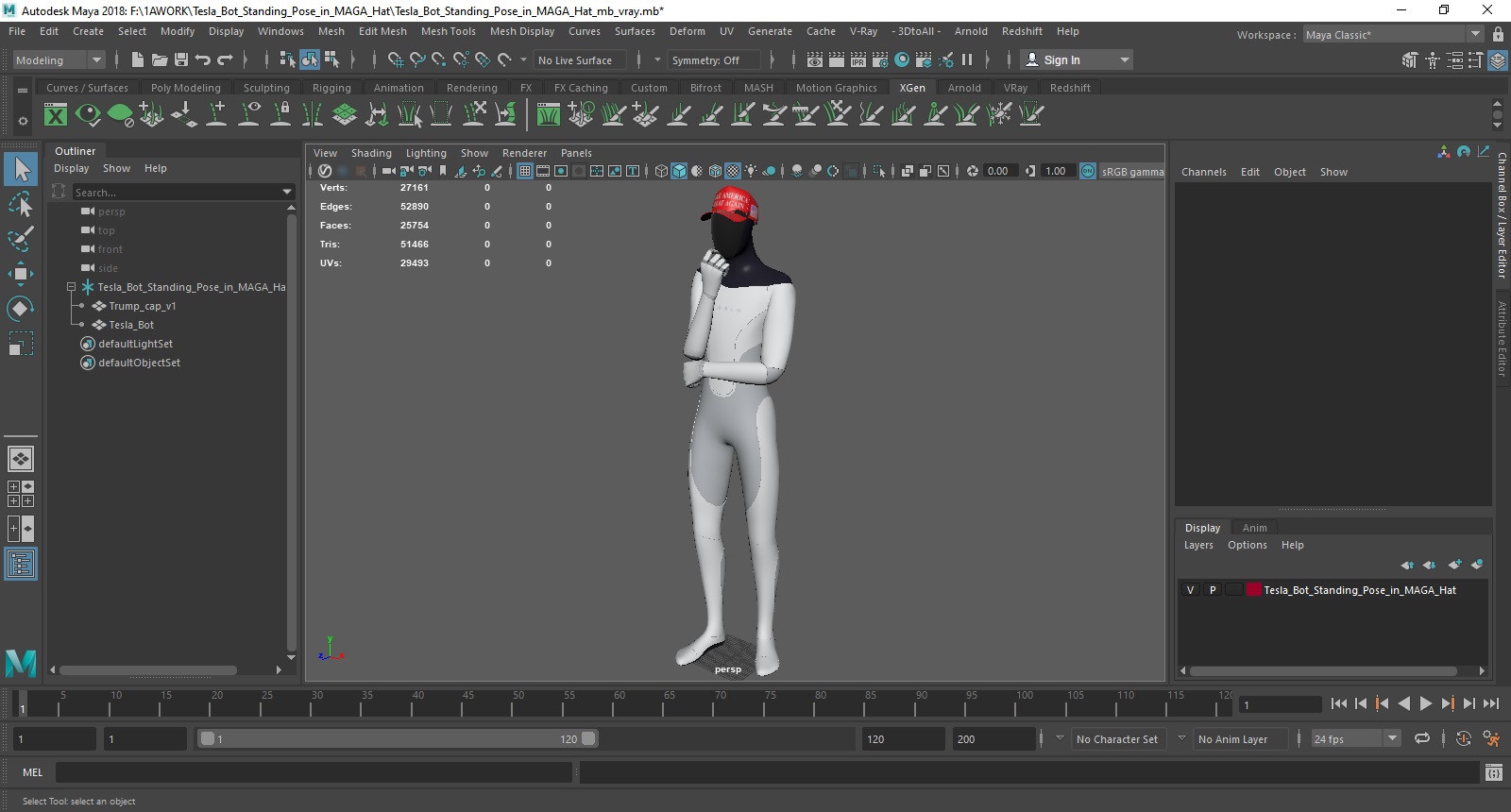Activate the Lasso Select tool
This screenshot has height=812, width=1511.
point(21,204)
